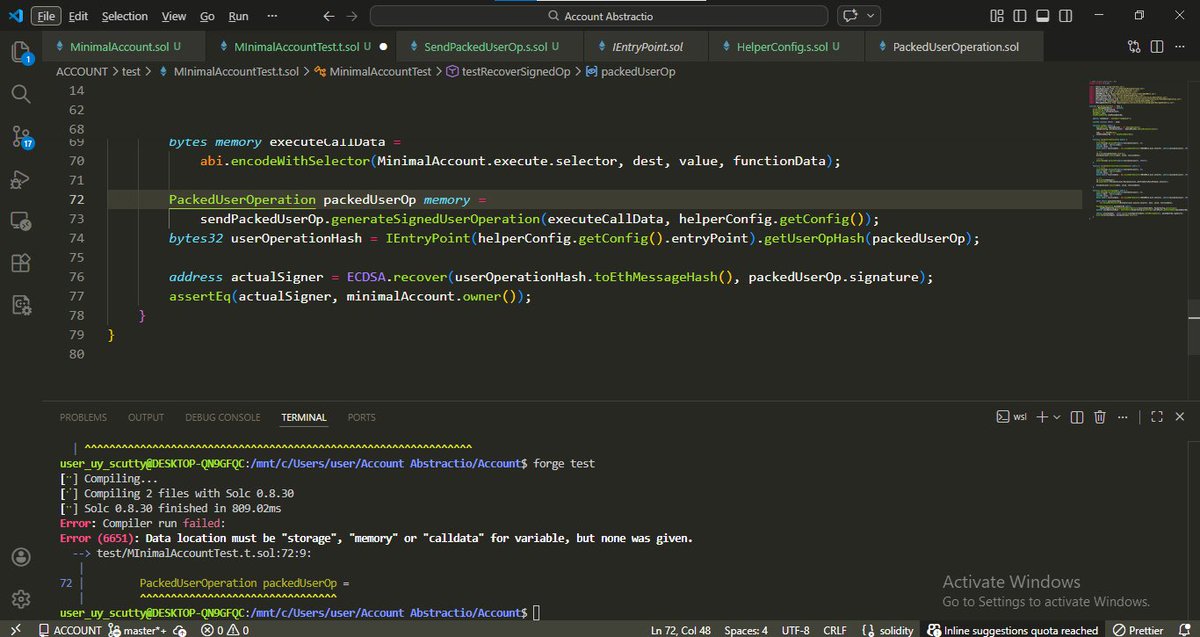Viewport: 1200px width, 637px height.
Task: Open the Remote Explorer view
Action: (x=20, y=221)
